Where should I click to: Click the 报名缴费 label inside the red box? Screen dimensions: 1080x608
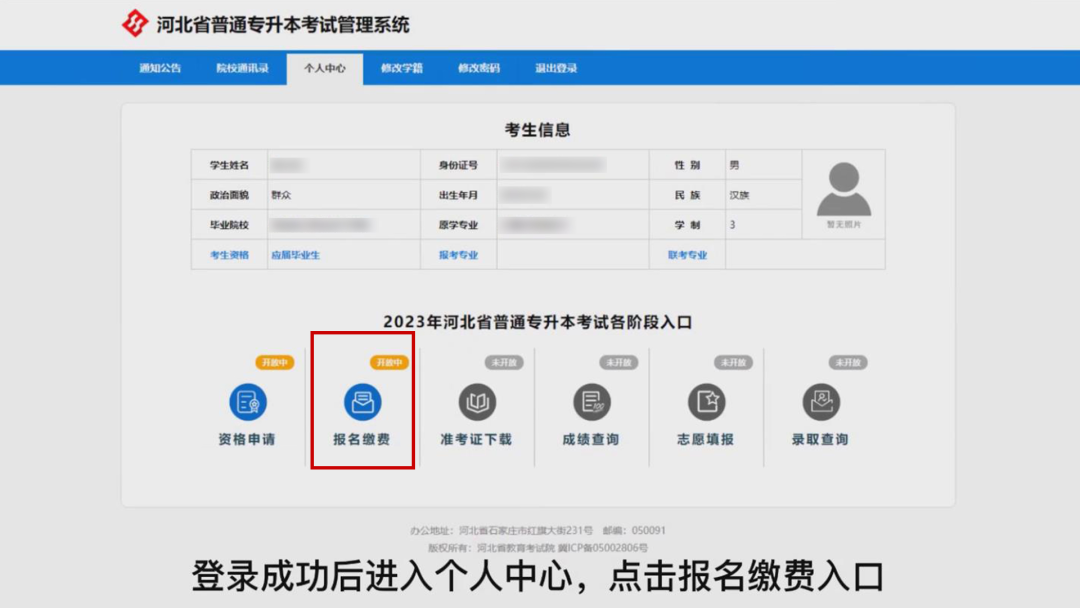pos(362,437)
